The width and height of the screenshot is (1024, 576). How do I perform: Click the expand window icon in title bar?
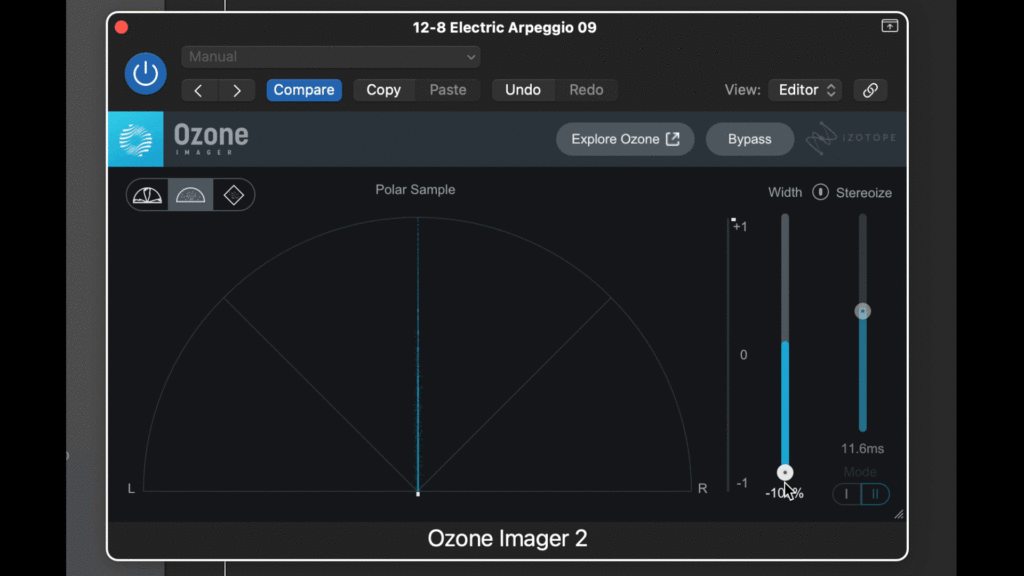(889, 27)
